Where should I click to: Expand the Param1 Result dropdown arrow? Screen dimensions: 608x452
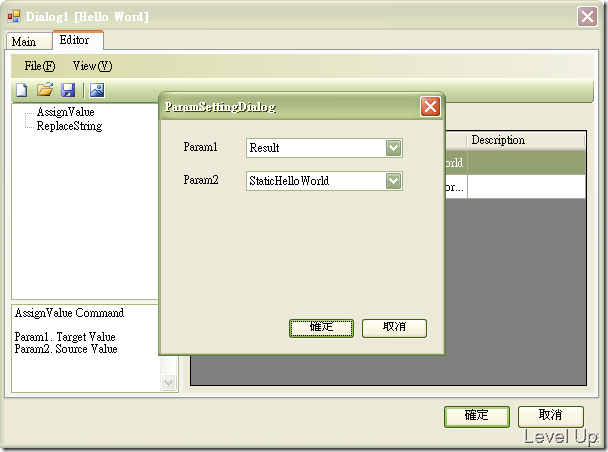[x=393, y=148]
